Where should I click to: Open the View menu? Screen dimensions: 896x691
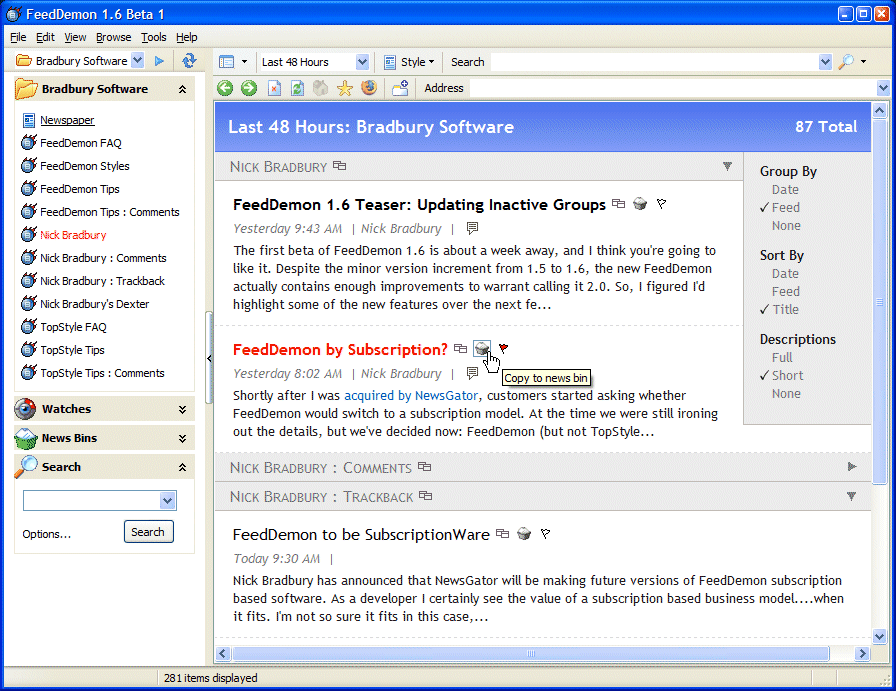pos(75,37)
